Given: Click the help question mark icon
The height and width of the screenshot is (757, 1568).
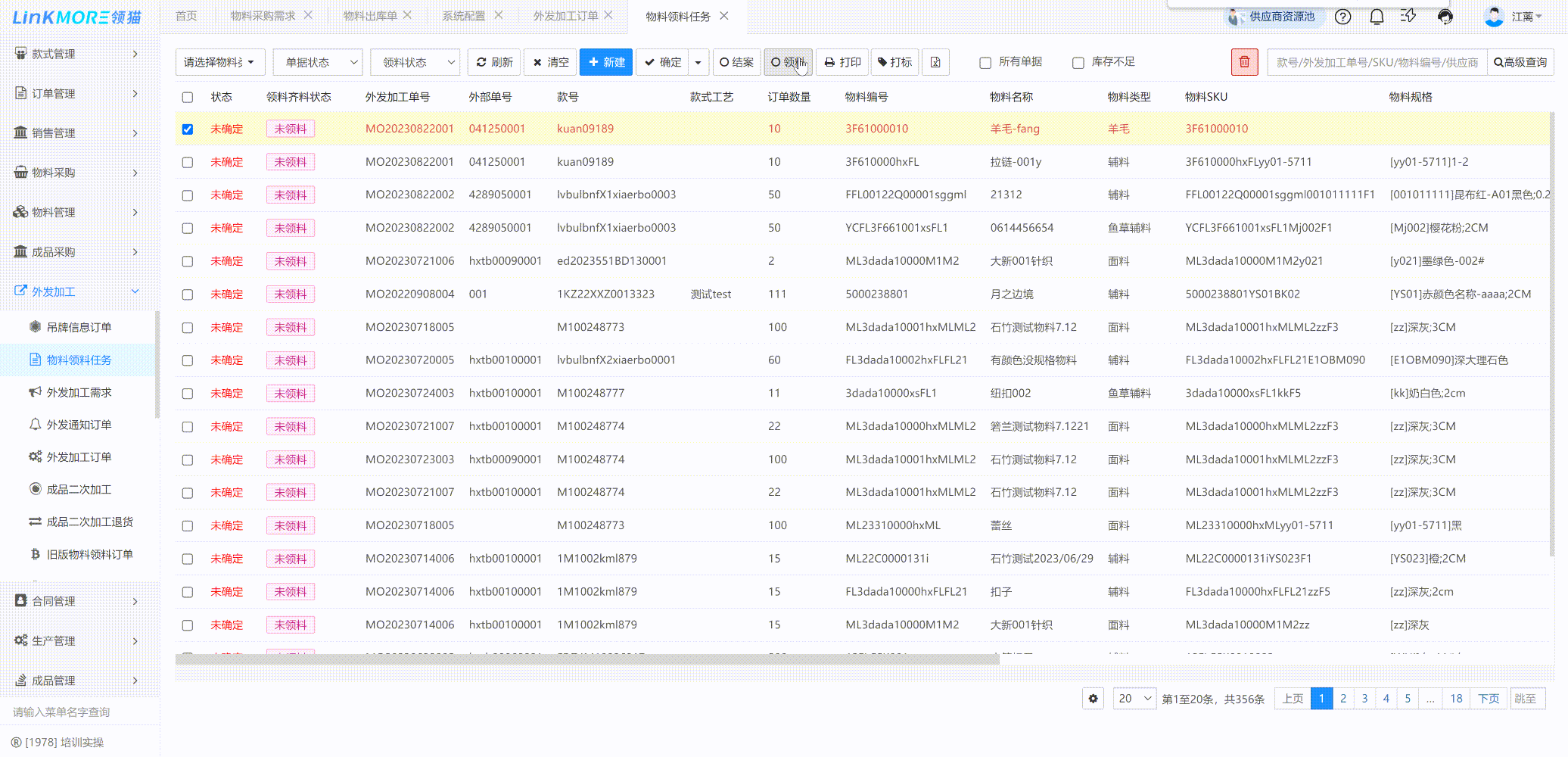Looking at the screenshot, I should pyautogui.click(x=1342, y=17).
